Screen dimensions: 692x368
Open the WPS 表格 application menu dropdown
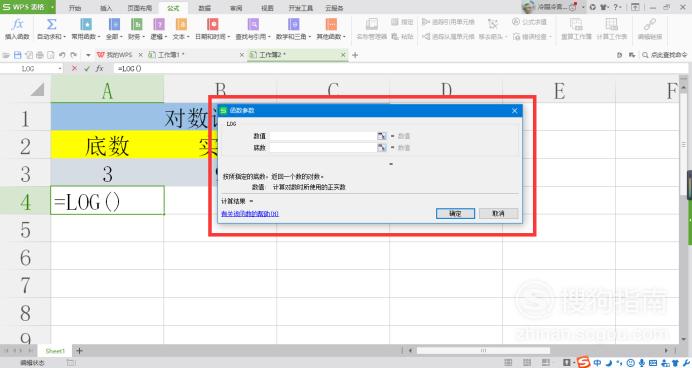pos(53,7)
